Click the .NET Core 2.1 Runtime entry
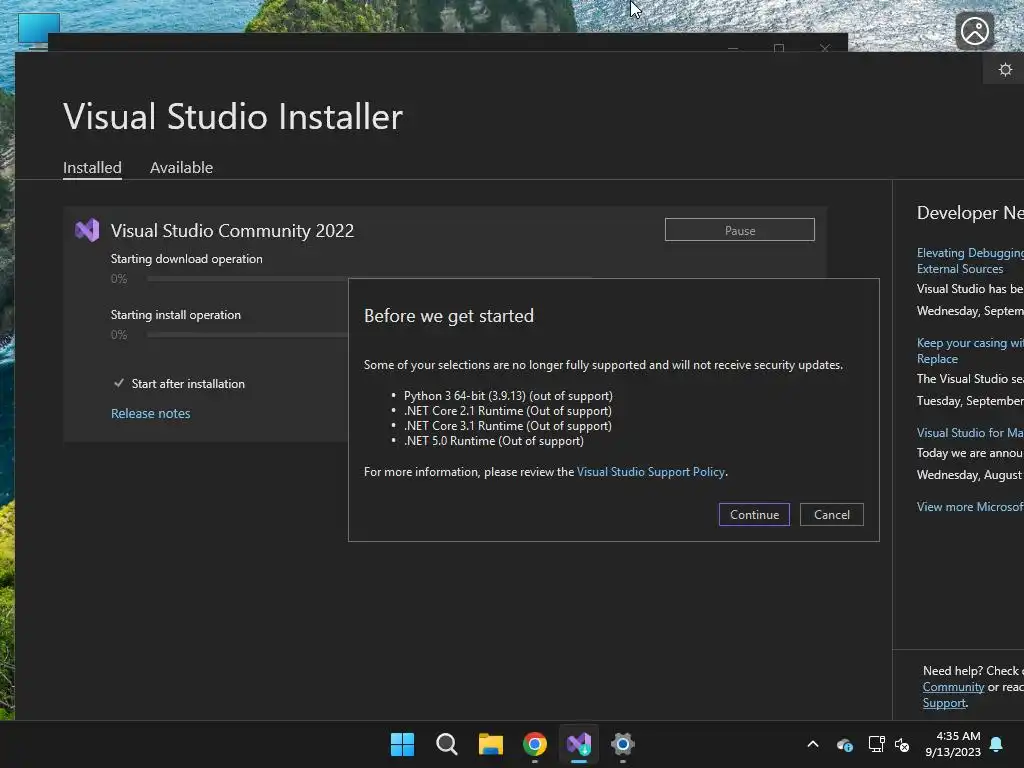Image resolution: width=1024 pixels, height=768 pixels. point(507,411)
